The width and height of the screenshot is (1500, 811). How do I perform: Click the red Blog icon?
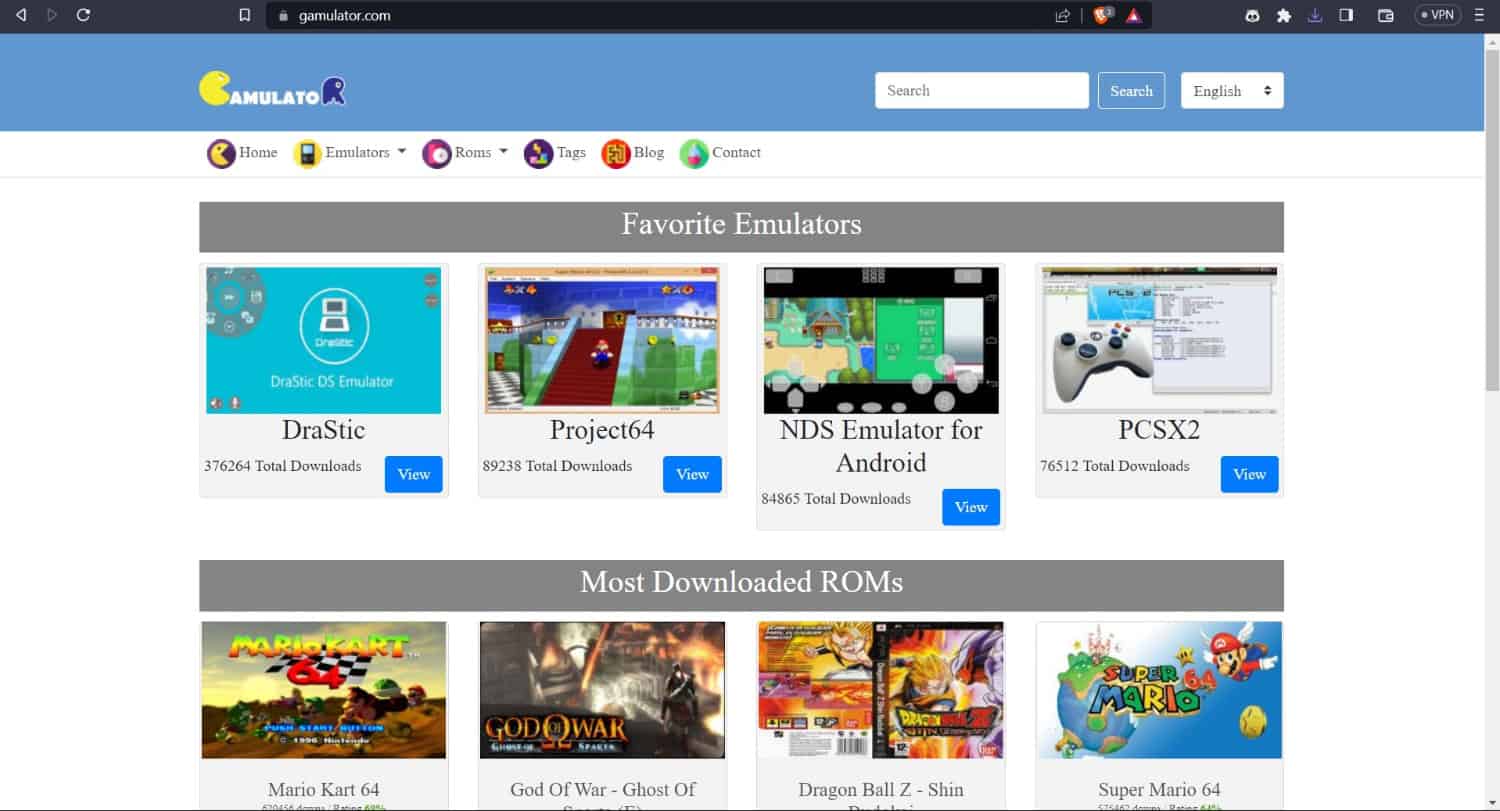click(x=615, y=153)
